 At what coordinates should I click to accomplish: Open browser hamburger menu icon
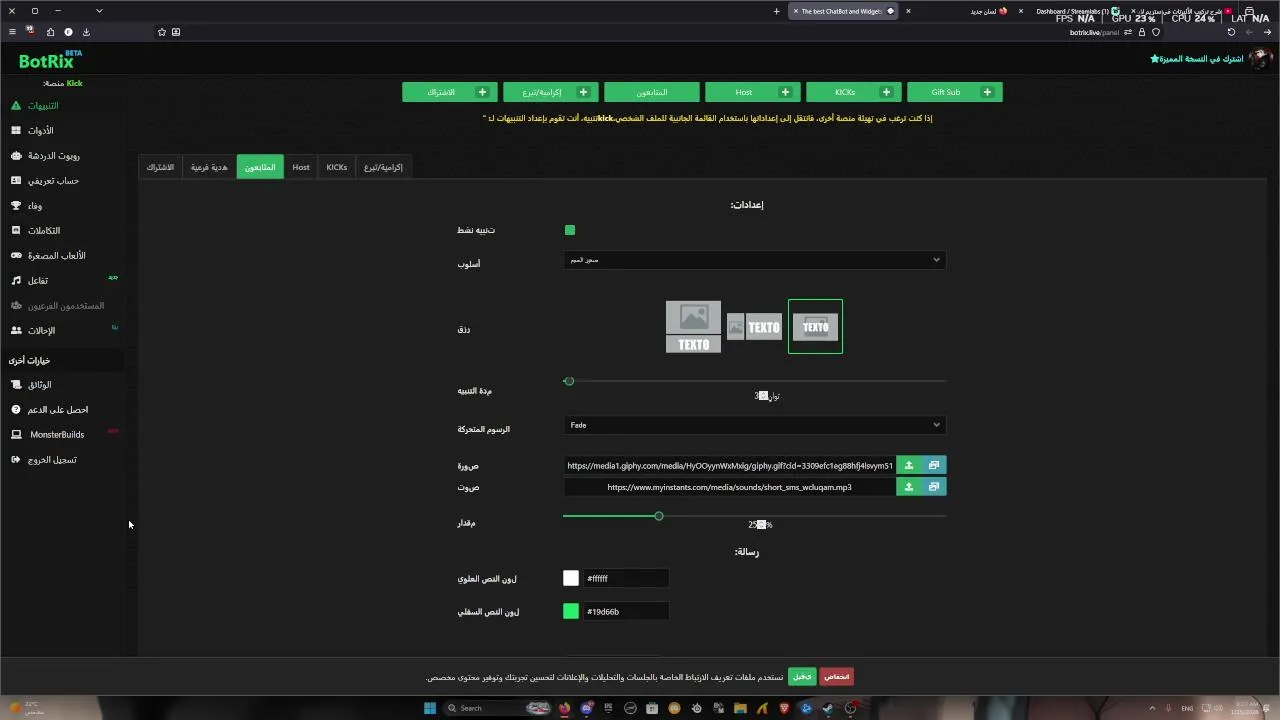pos(12,32)
